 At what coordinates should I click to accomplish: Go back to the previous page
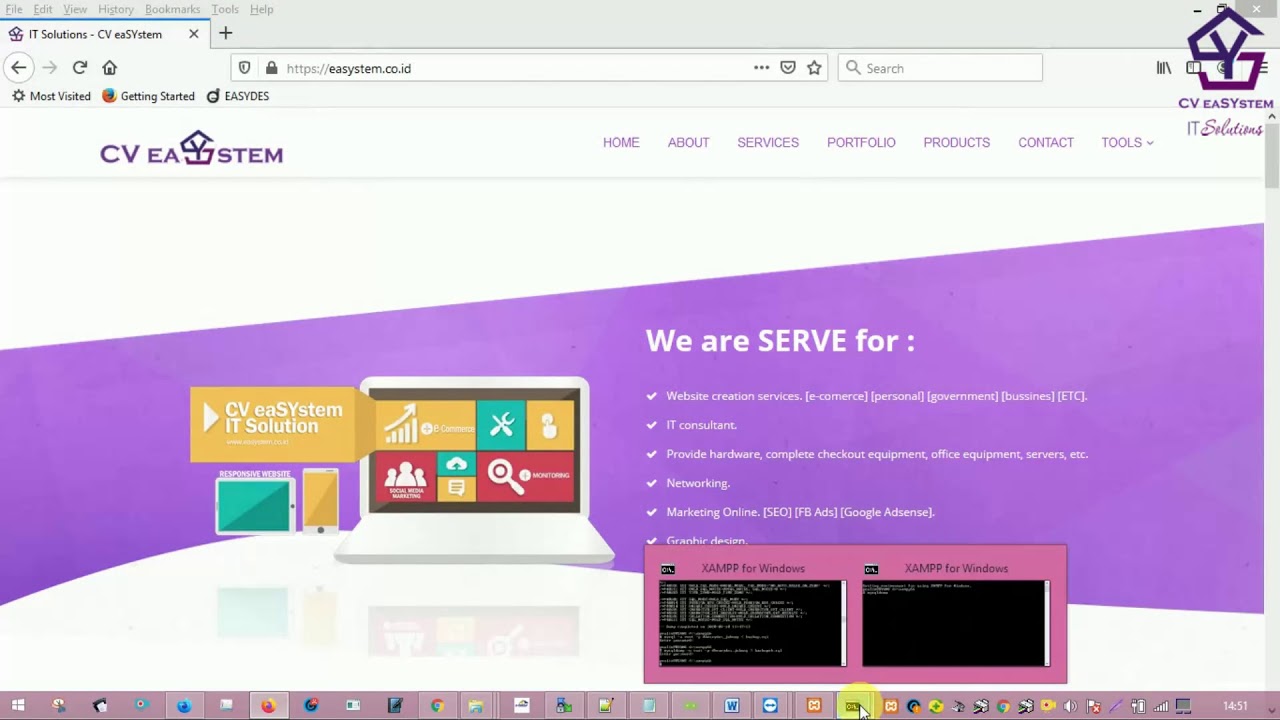18,68
